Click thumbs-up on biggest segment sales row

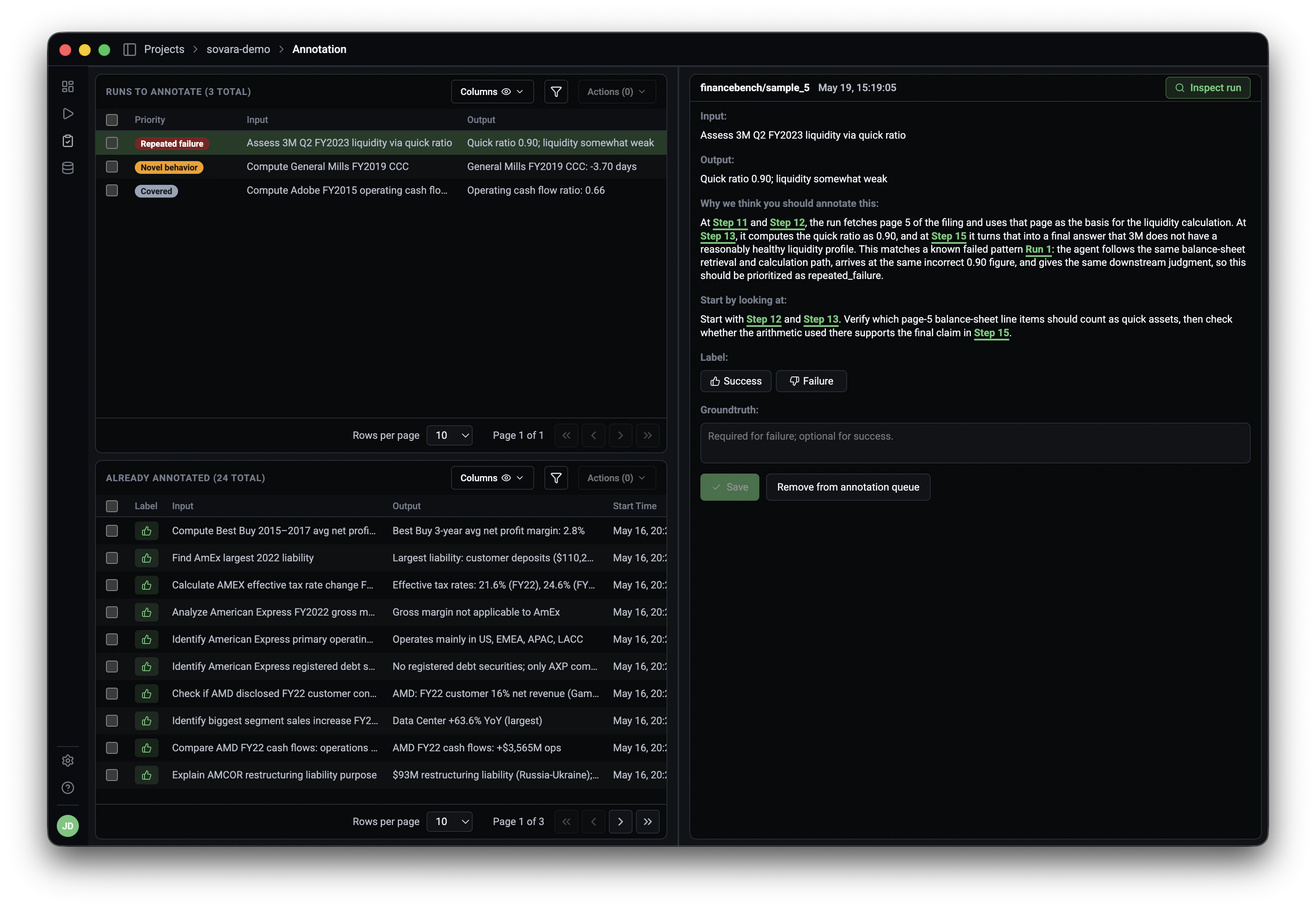point(146,721)
